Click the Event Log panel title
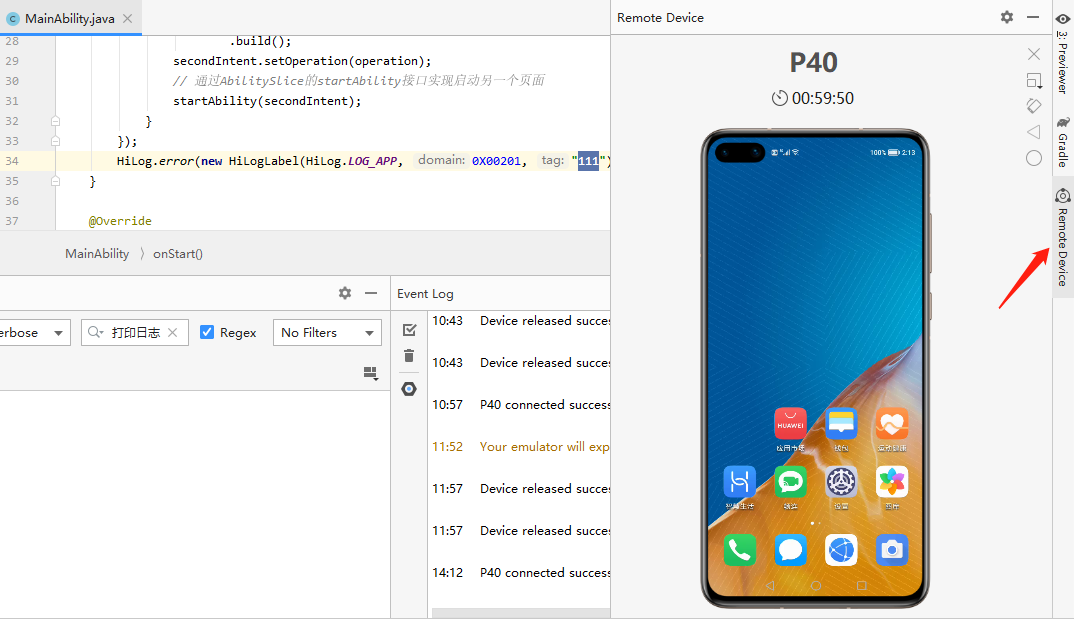Image resolution: width=1074 pixels, height=619 pixels. (x=425, y=294)
